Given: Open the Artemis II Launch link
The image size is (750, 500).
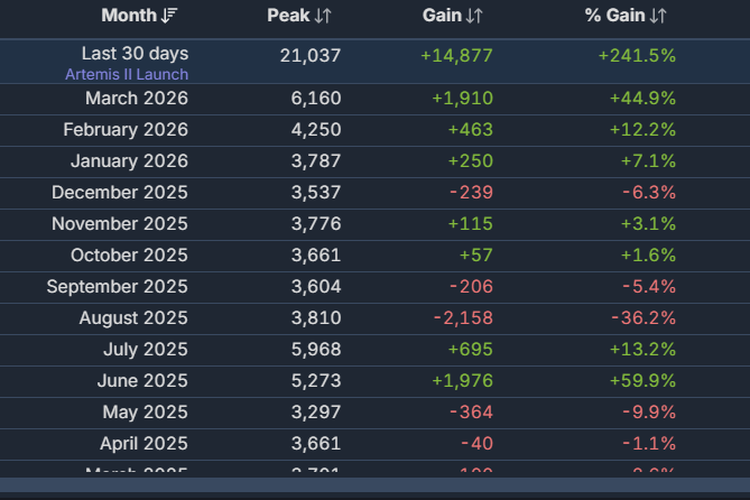Looking at the screenshot, I should point(127,75).
